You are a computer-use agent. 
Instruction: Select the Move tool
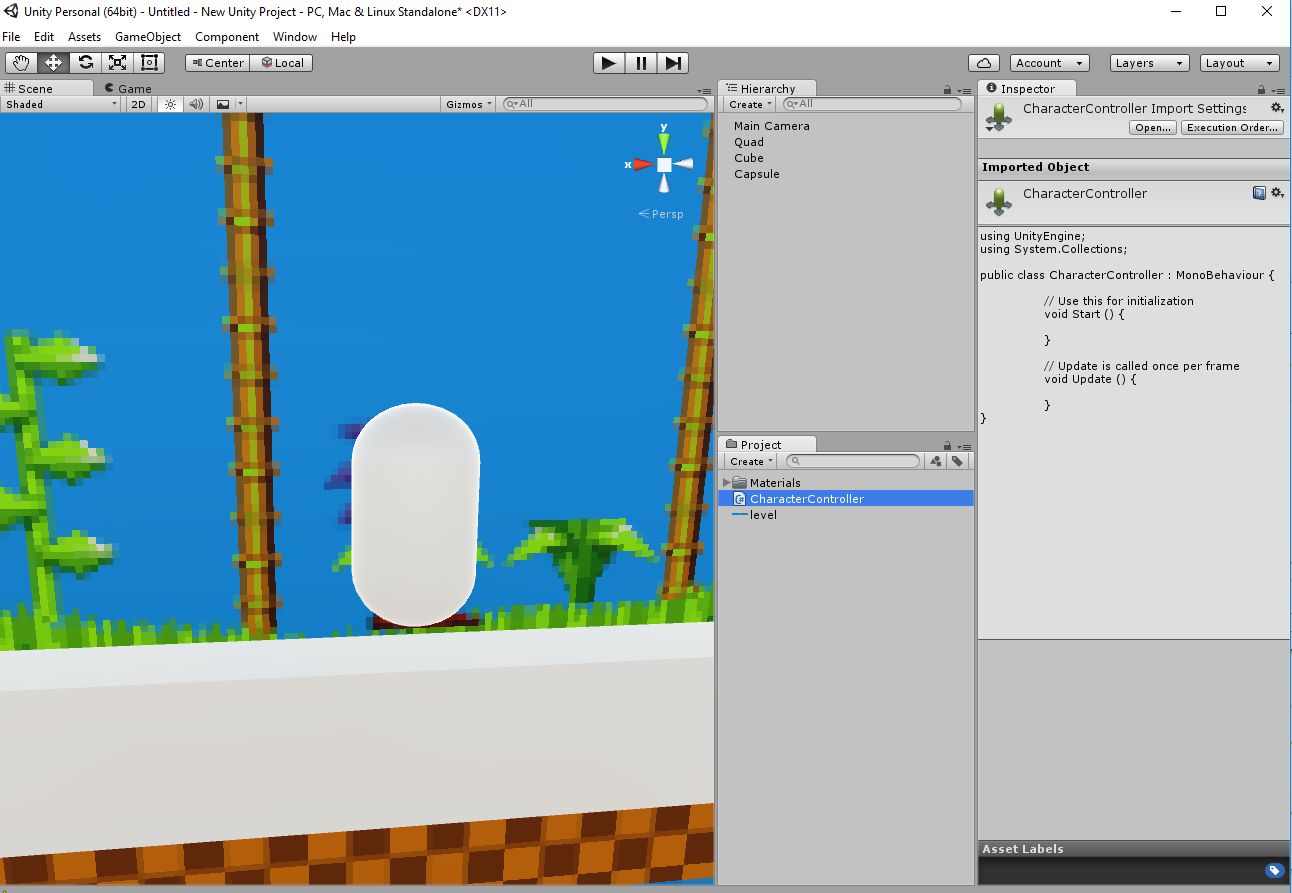pos(53,62)
